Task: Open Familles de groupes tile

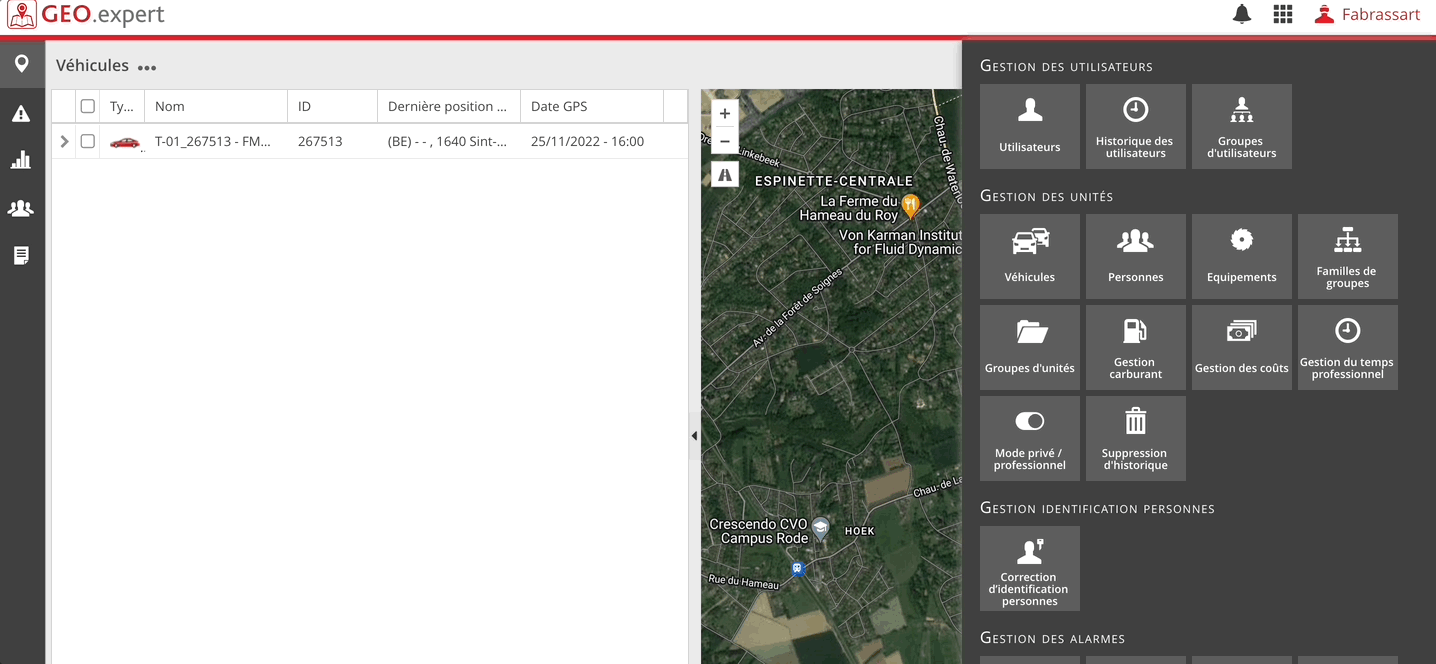Action: (1348, 256)
